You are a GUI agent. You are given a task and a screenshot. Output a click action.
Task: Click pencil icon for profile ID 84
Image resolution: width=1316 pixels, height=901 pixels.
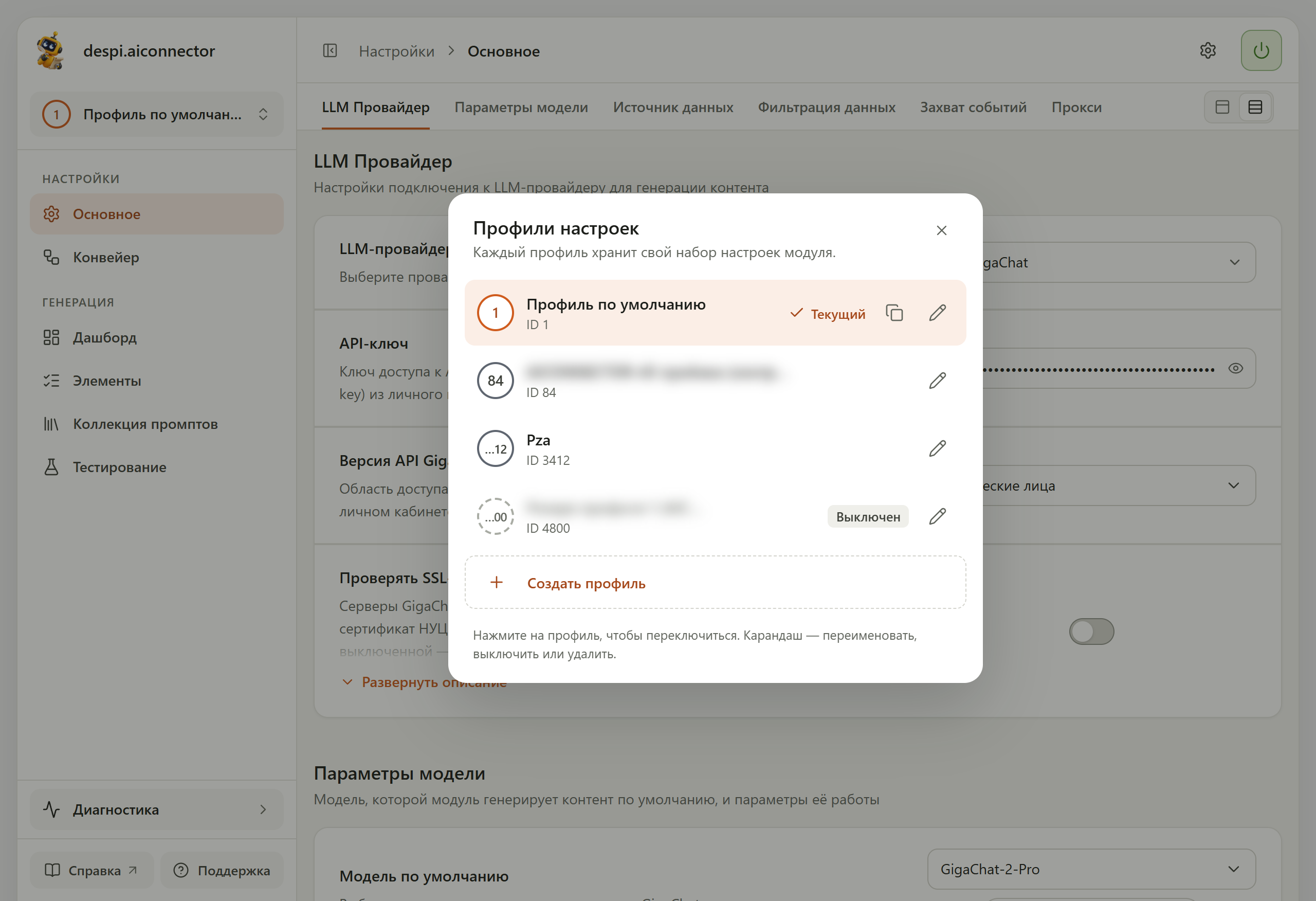tap(937, 381)
